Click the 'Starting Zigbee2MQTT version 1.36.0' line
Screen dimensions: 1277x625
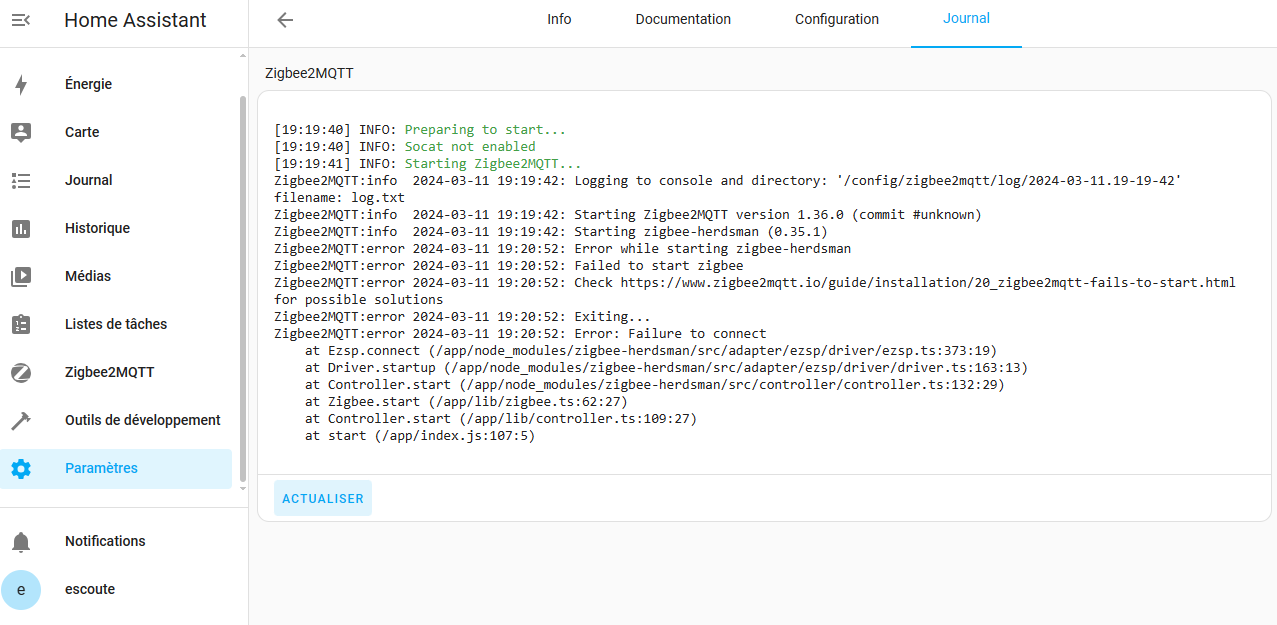click(x=628, y=215)
